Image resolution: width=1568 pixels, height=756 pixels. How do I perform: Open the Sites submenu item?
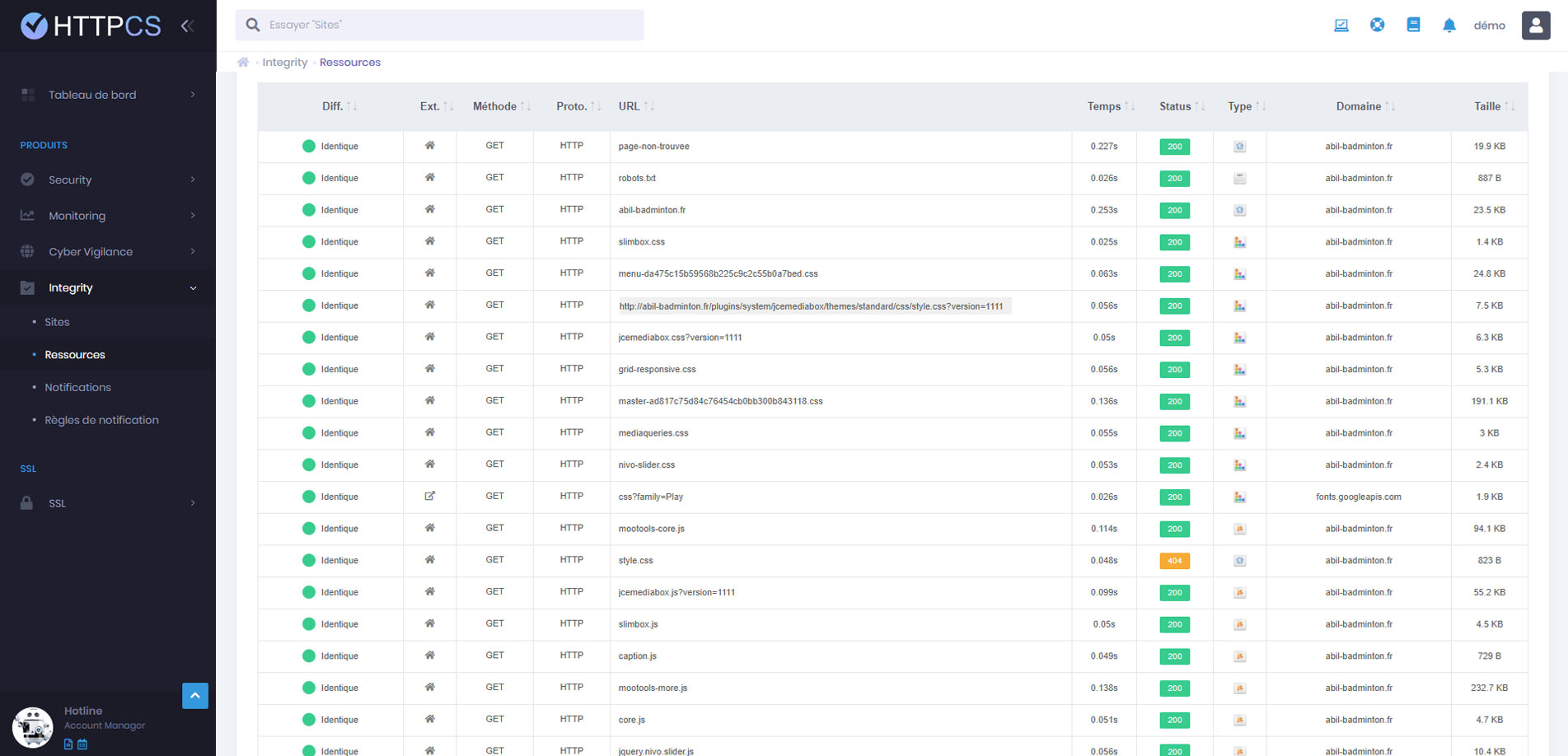coord(57,322)
